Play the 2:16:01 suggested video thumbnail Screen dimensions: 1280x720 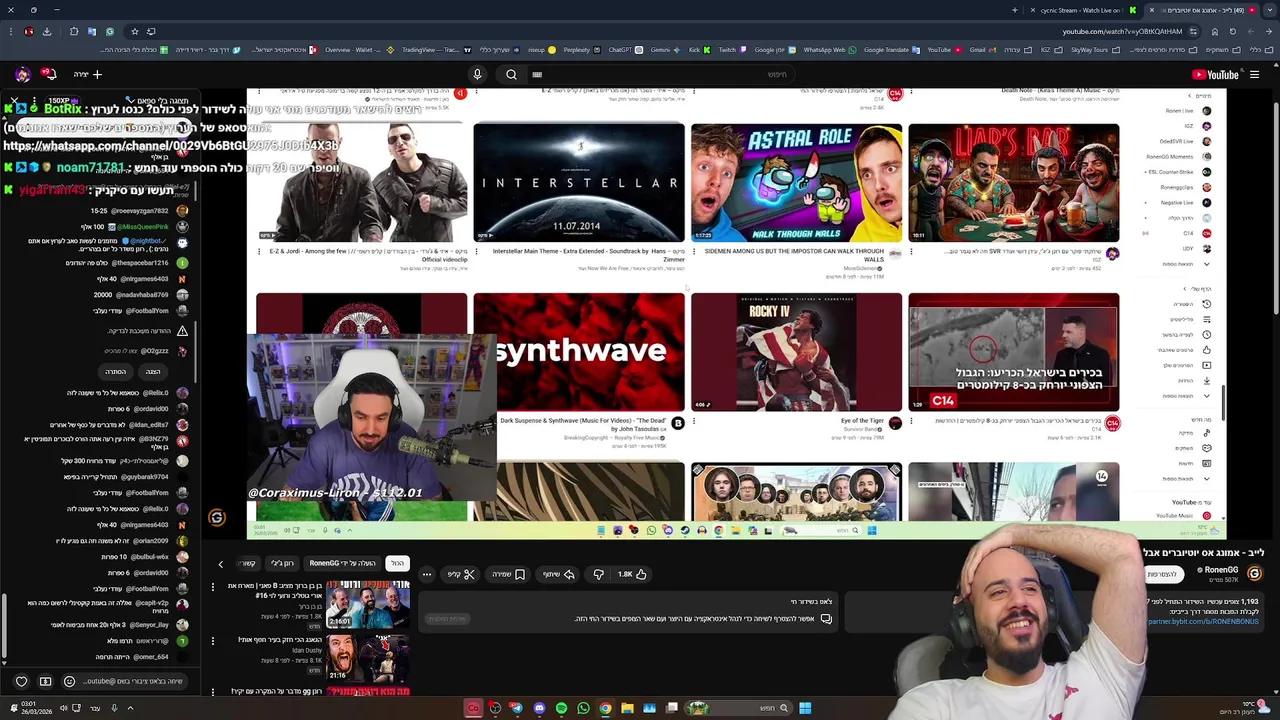tap(367, 605)
